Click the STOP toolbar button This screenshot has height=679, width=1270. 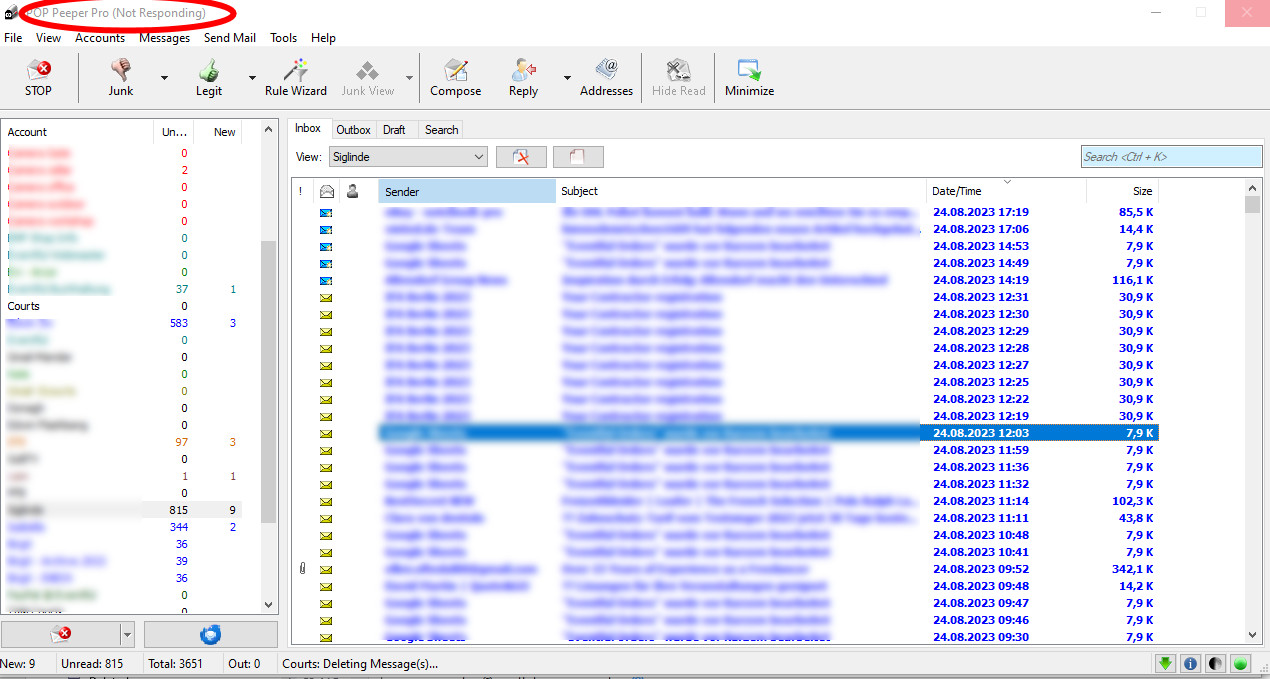38,78
